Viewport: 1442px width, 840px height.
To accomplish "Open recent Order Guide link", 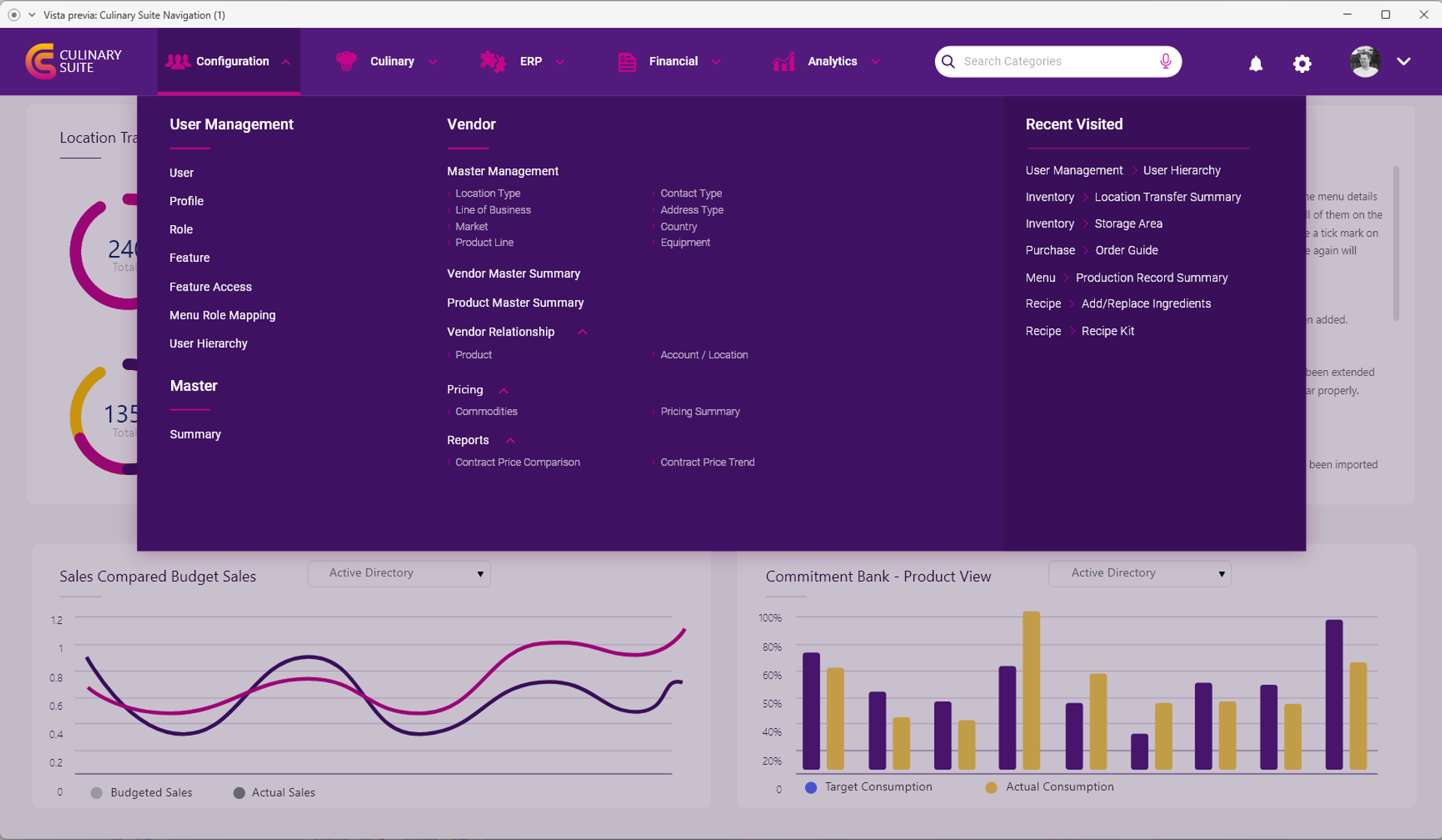I will [x=1126, y=251].
